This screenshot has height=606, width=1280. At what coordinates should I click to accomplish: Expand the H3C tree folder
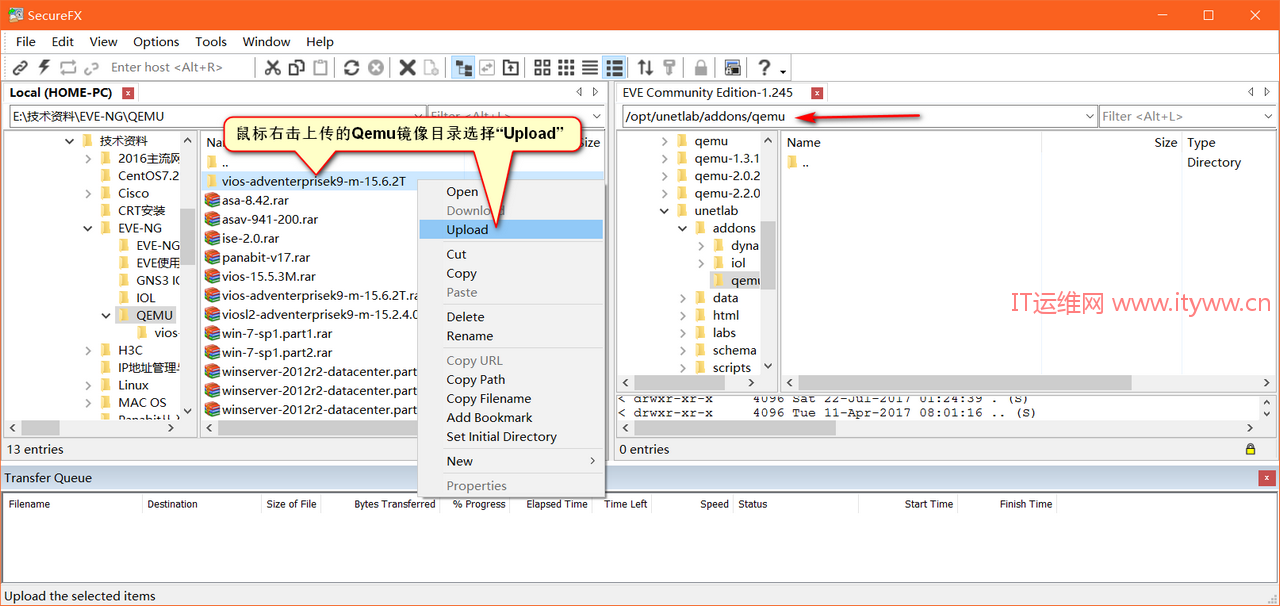click(x=87, y=350)
